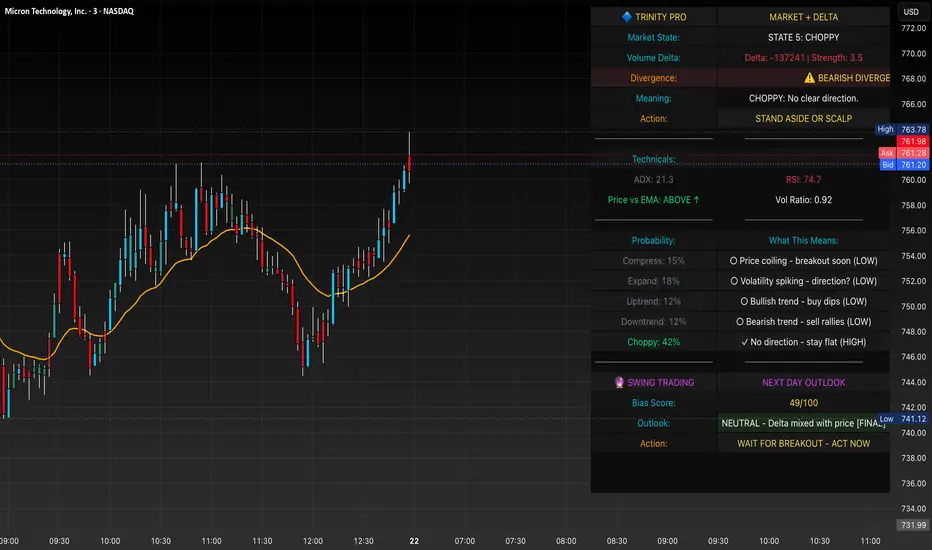Click the Micron Technology chart title
This screenshot has width=932, height=550.
pyautogui.click(x=69, y=11)
